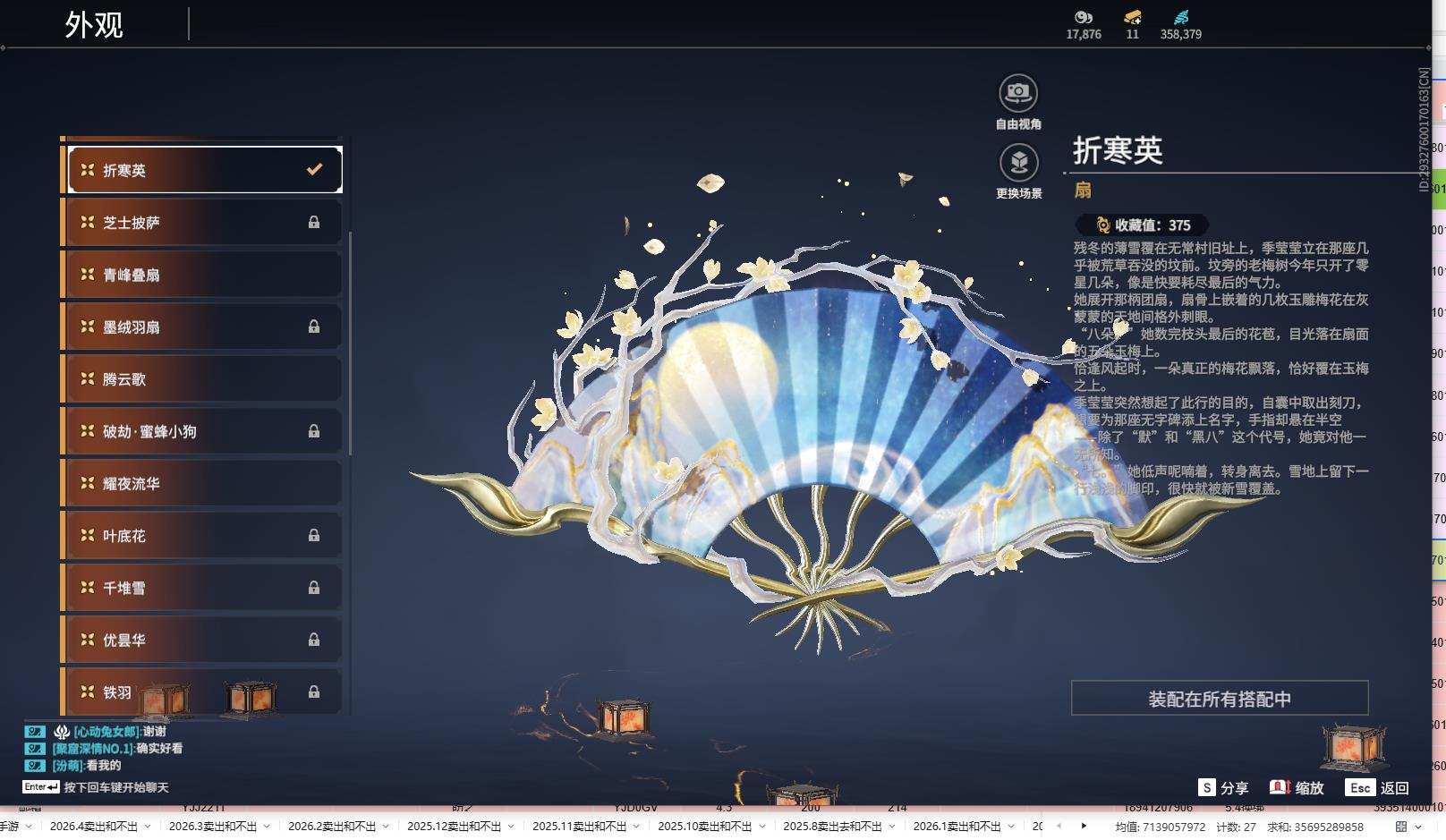Click the S 分享 share icon
This screenshot has height=840, width=1446.
[1209, 788]
